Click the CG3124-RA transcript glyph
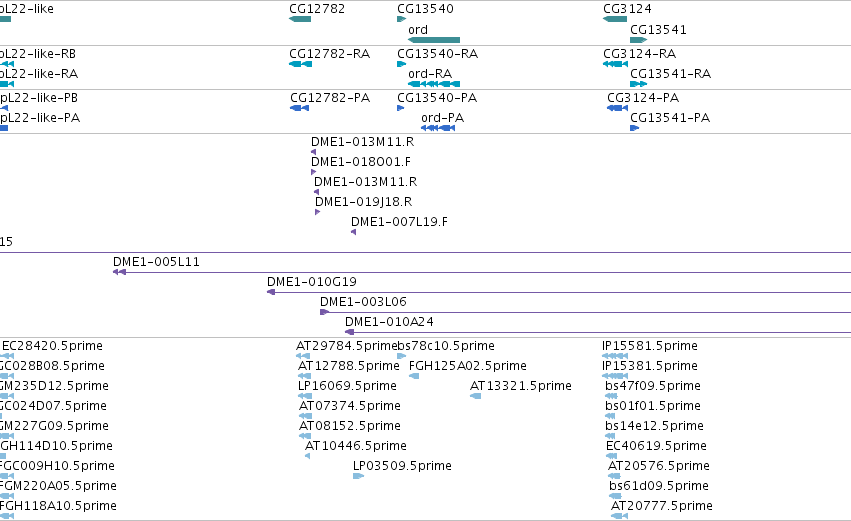Viewport: 851px width, 521px height. pyautogui.click(x=615, y=63)
